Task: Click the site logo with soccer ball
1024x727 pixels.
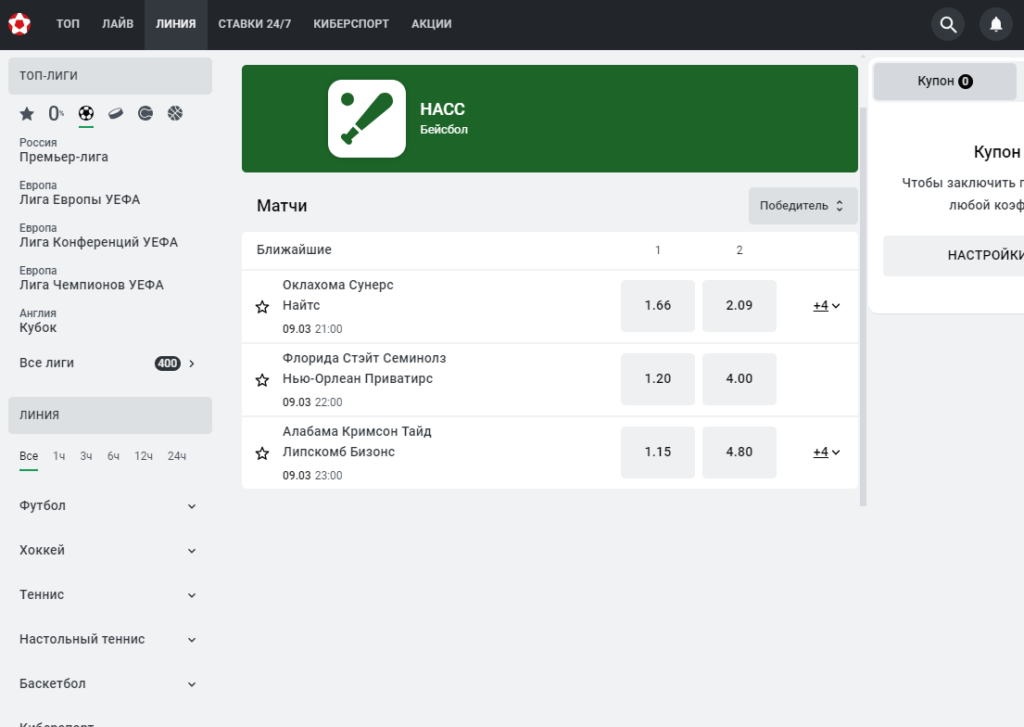Action: click(20, 24)
